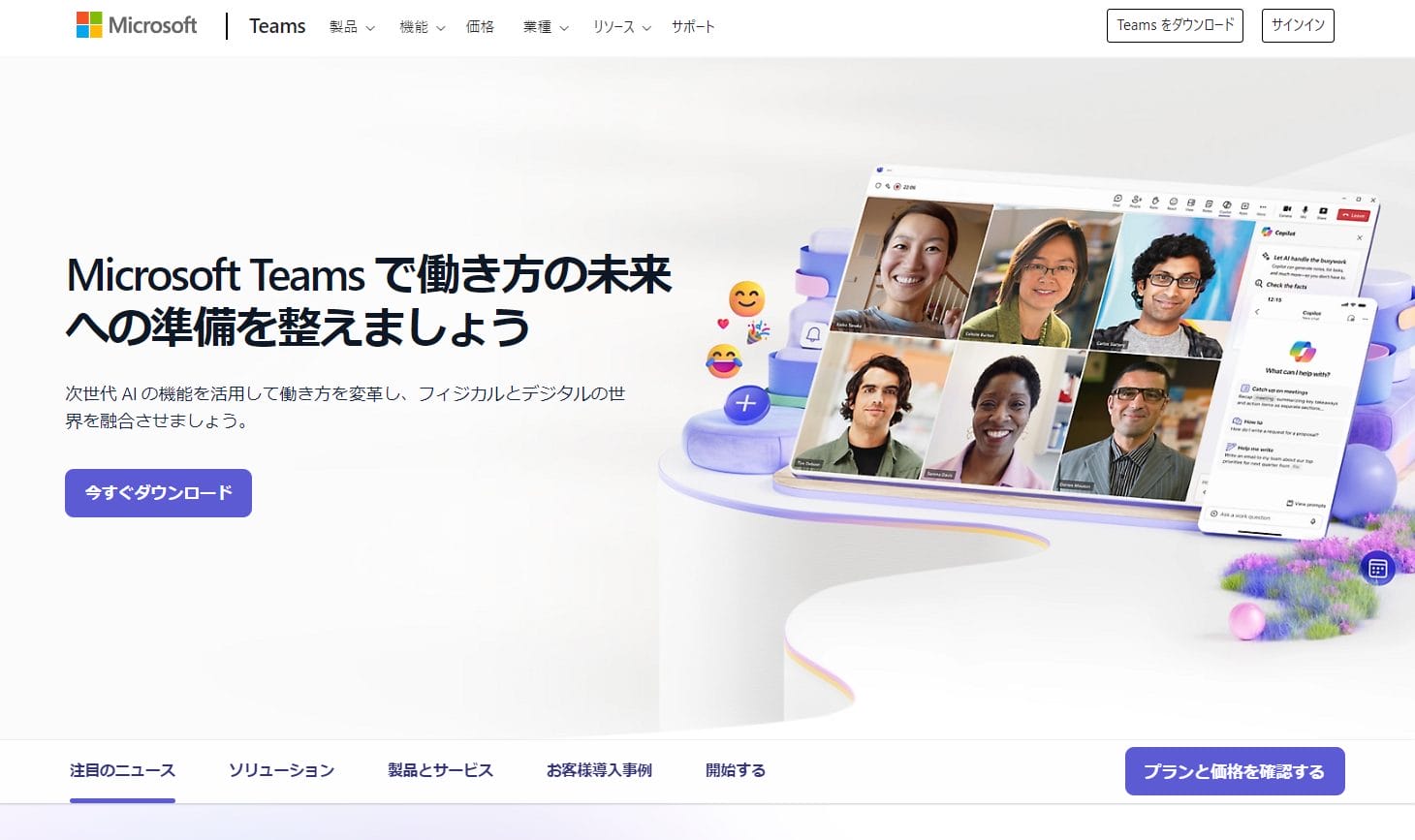Image resolution: width=1415 pixels, height=840 pixels.
Task: Open the 価格 navigation item
Action: (480, 27)
